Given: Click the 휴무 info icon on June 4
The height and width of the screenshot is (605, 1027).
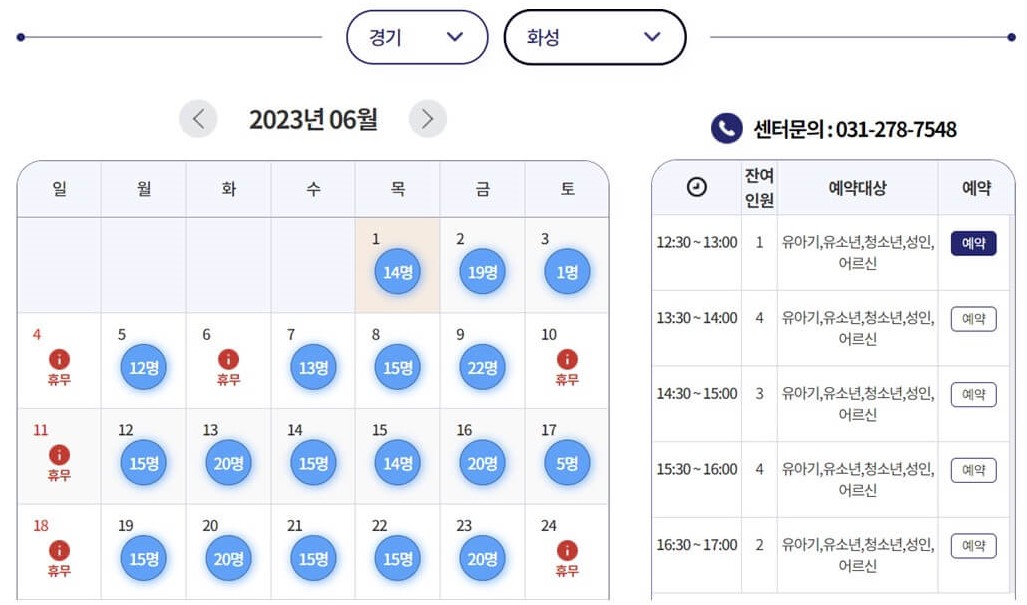Looking at the screenshot, I should pyautogui.click(x=58, y=357).
